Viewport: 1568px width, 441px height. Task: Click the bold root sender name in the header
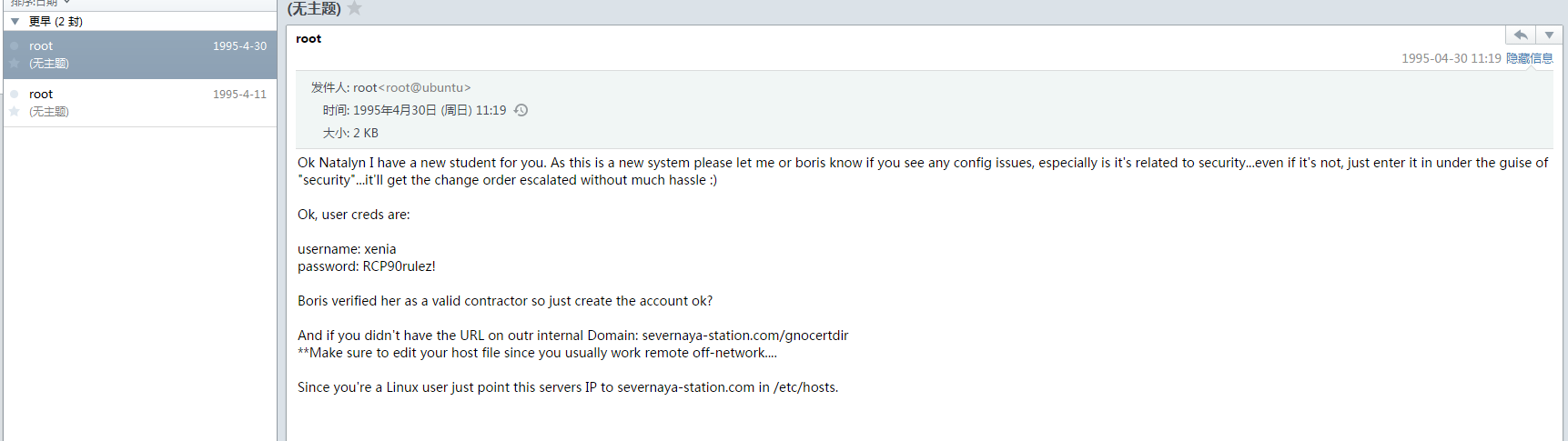(x=309, y=38)
